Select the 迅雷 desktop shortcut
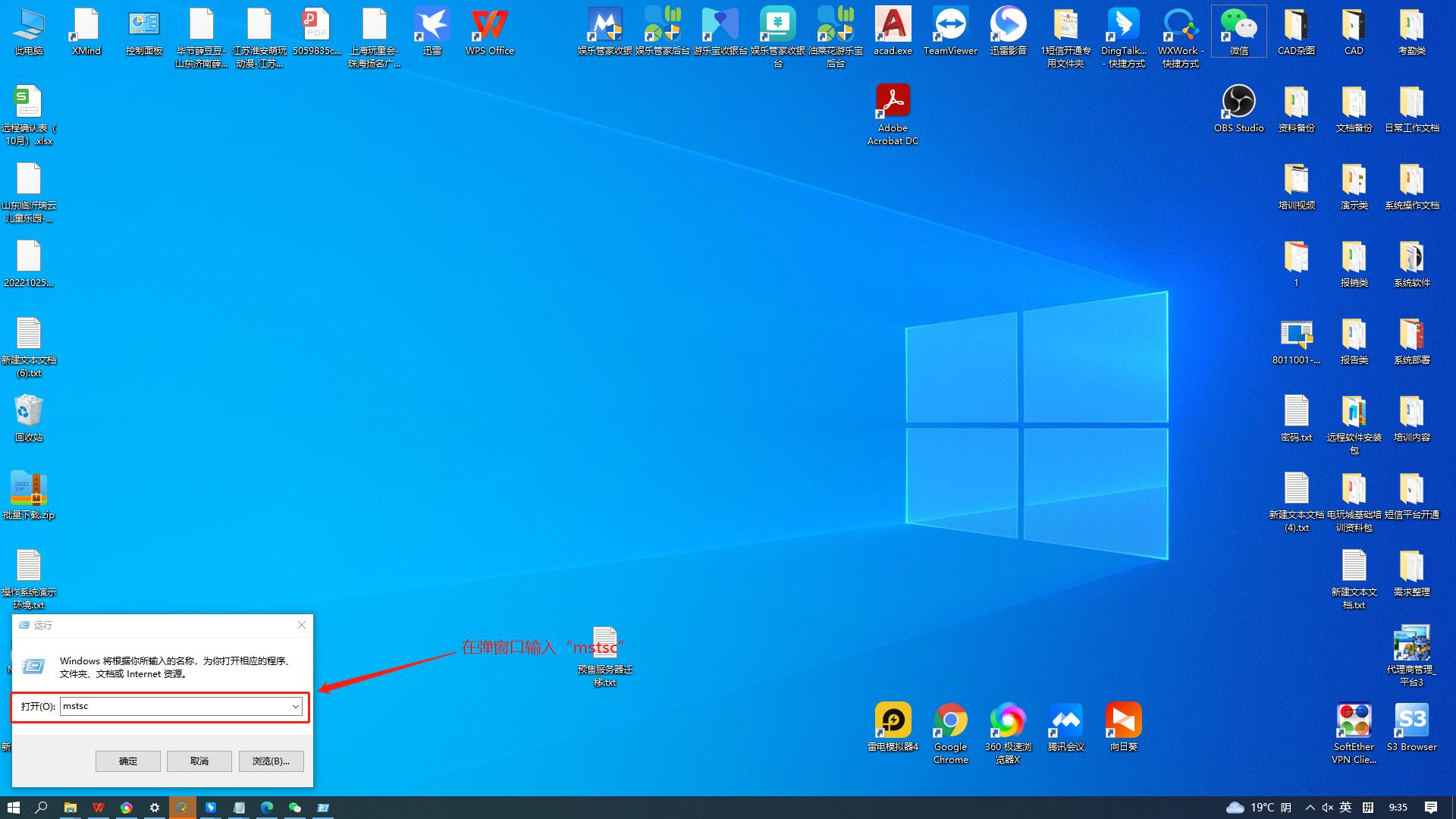Screen dimensions: 1456x819 [432, 33]
